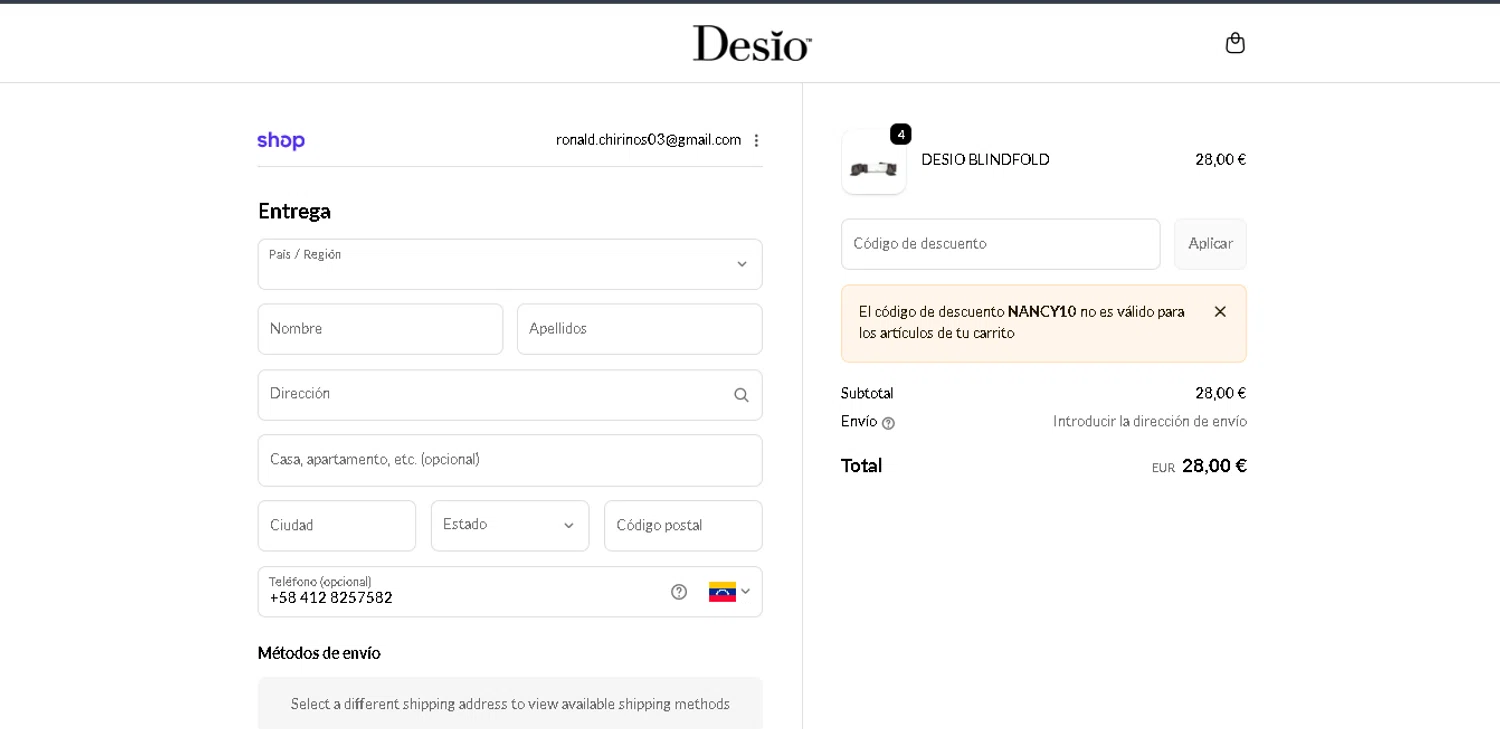Open the Estado dropdown
The width and height of the screenshot is (1500, 729).
pyautogui.click(x=510, y=526)
